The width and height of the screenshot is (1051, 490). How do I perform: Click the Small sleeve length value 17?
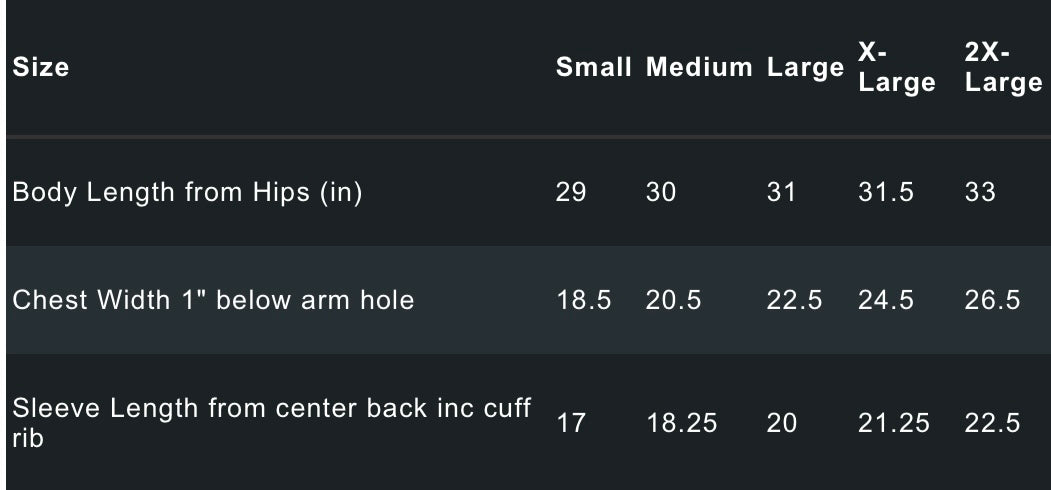(570, 423)
